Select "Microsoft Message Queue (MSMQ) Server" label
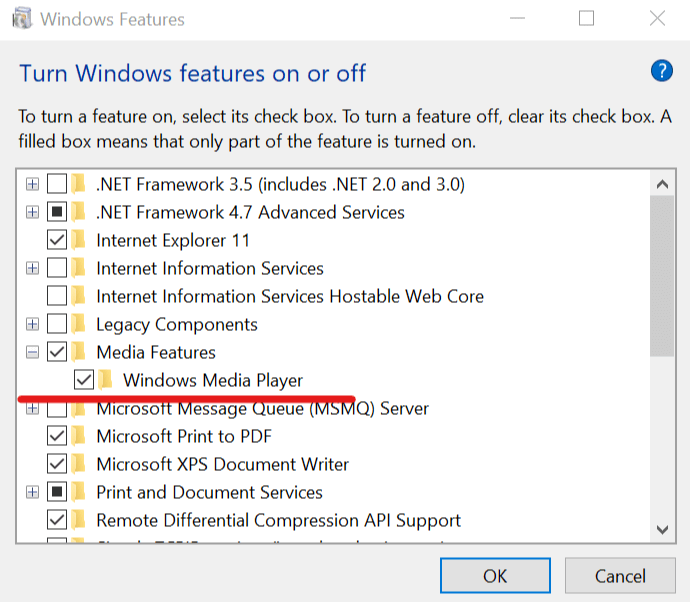Image resolution: width=690 pixels, height=603 pixels. coord(262,408)
